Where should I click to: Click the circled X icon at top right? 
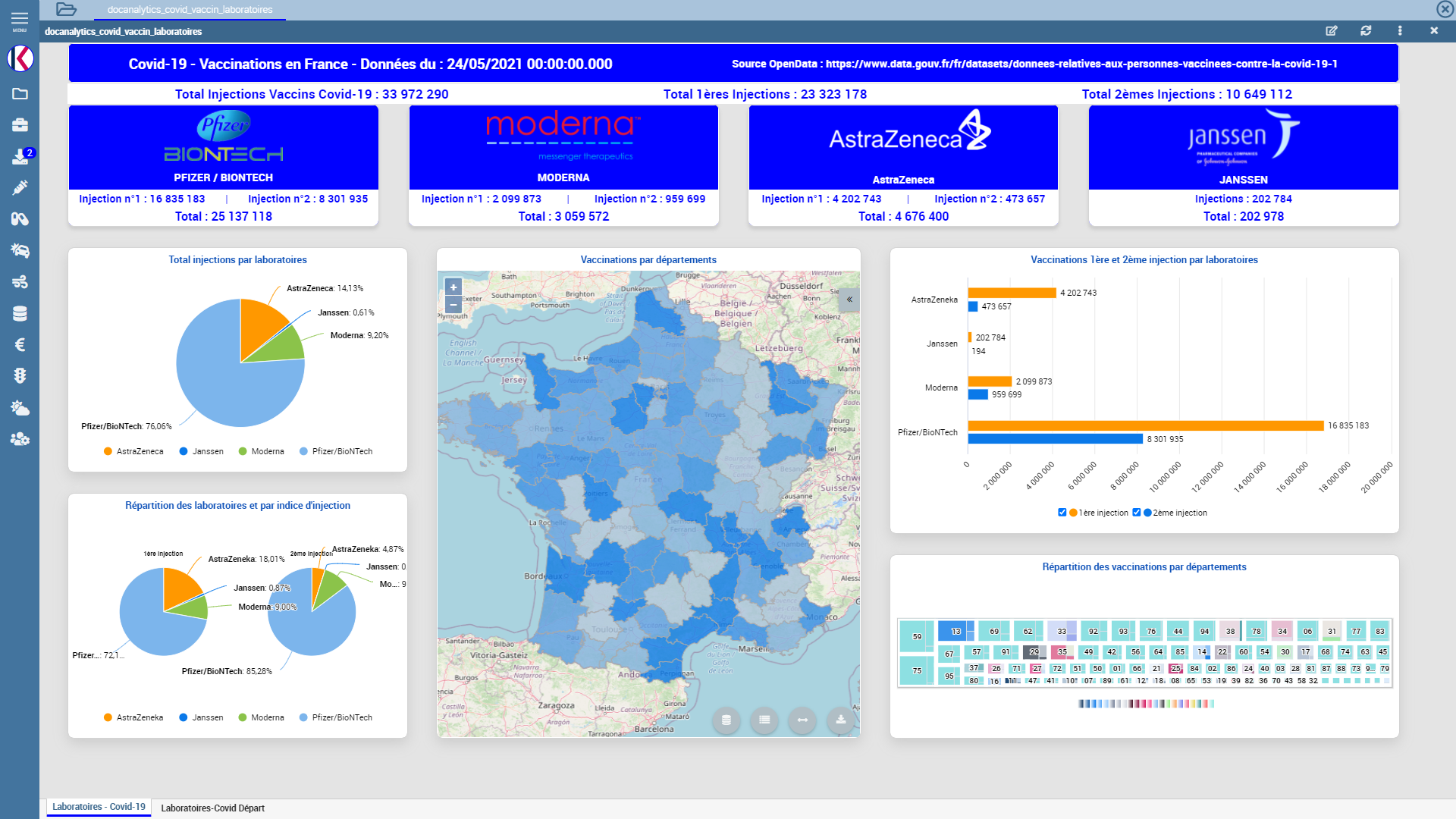[x=1445, y=9]
